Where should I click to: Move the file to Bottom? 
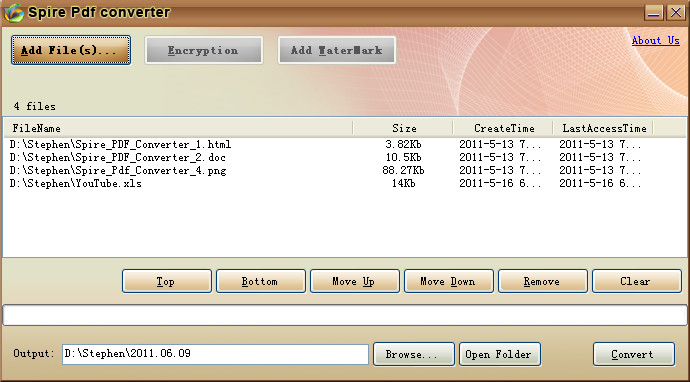click(x=261, y=281)
